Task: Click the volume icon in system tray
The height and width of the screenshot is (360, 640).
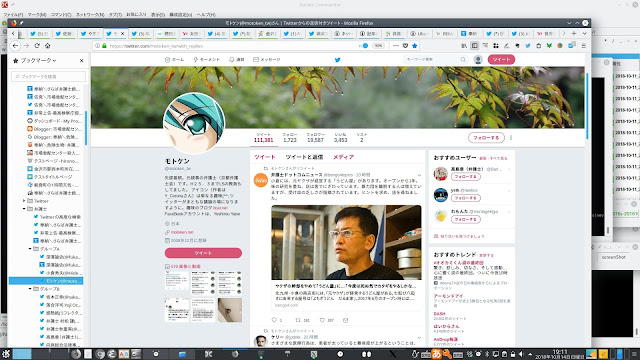Action: [x=521, y=354]
